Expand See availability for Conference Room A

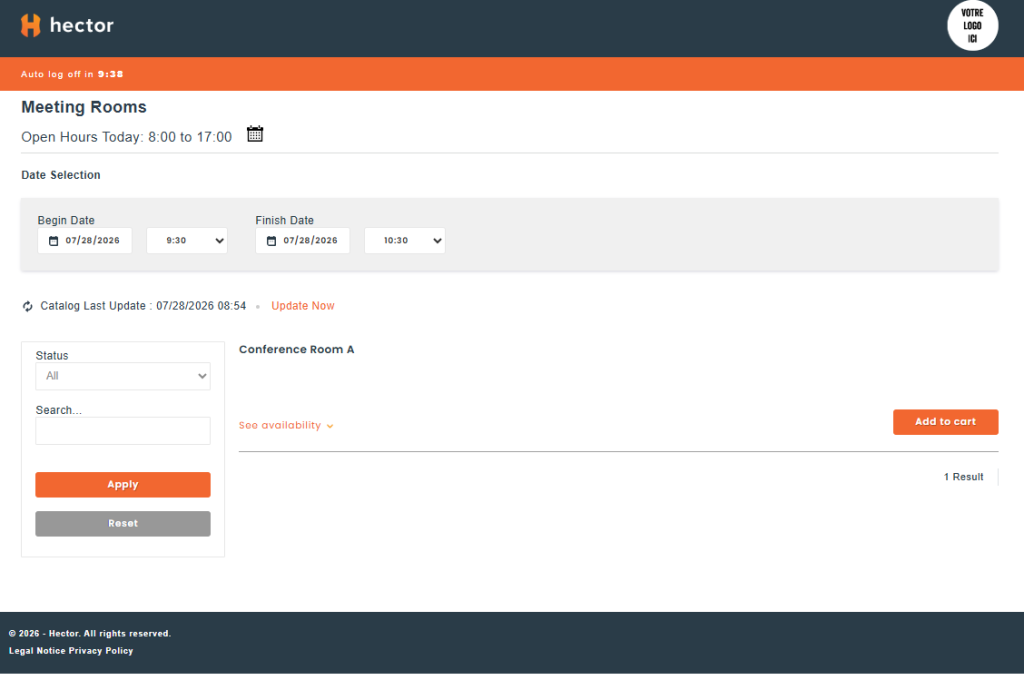[286, 425]
